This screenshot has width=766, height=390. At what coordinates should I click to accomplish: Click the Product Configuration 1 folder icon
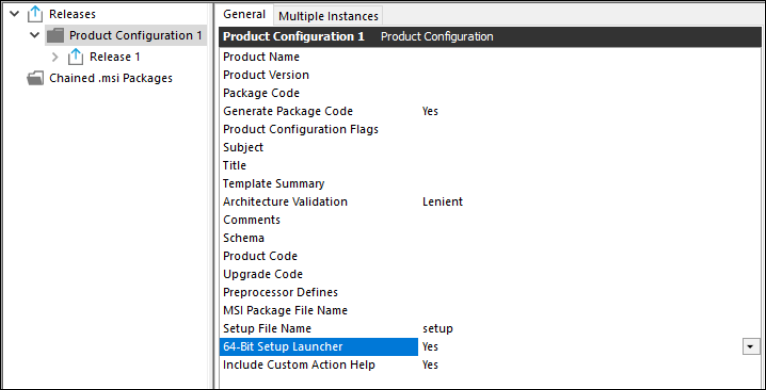[x=56, y=36]
